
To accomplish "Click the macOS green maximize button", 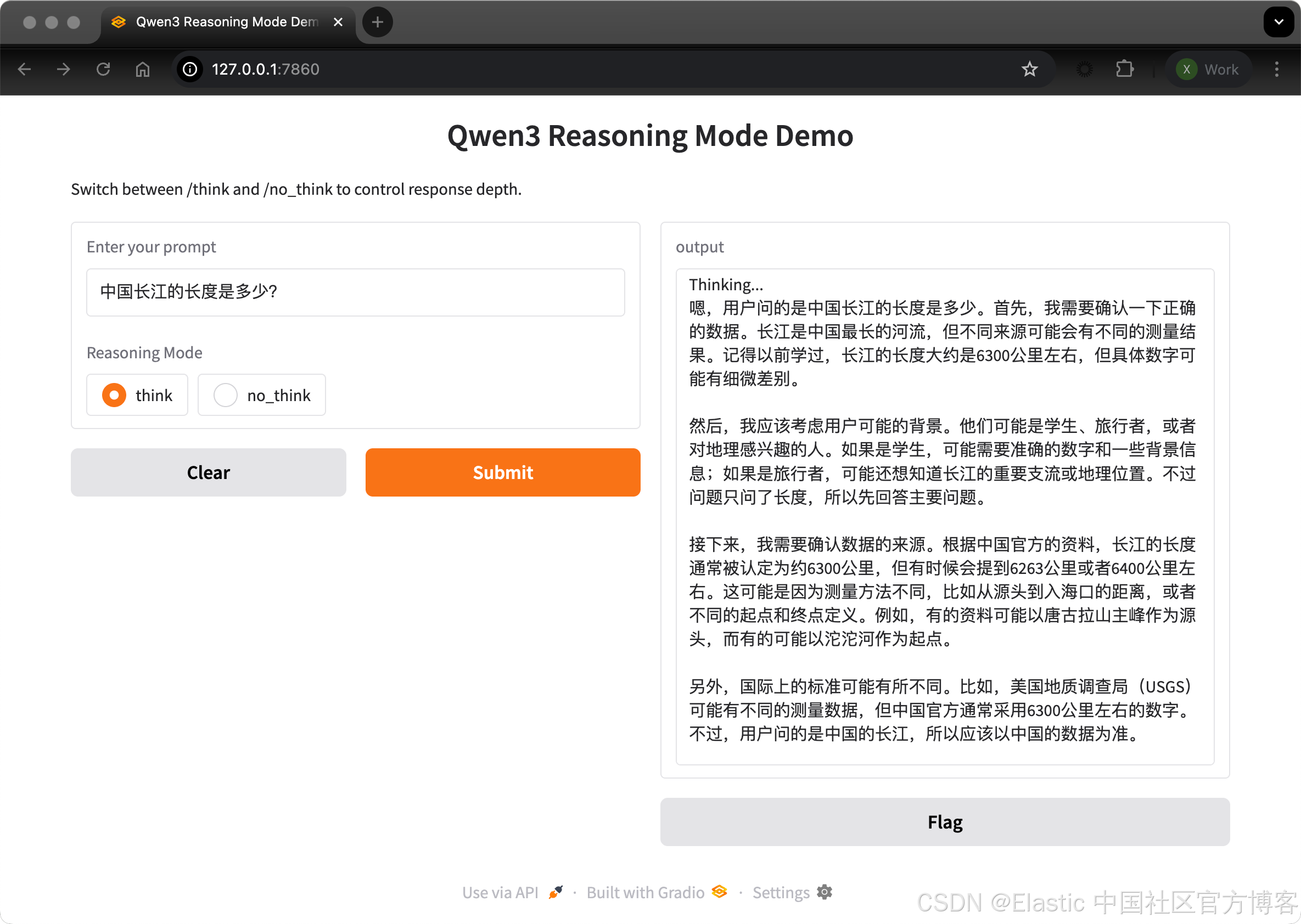I will [74, 22].
